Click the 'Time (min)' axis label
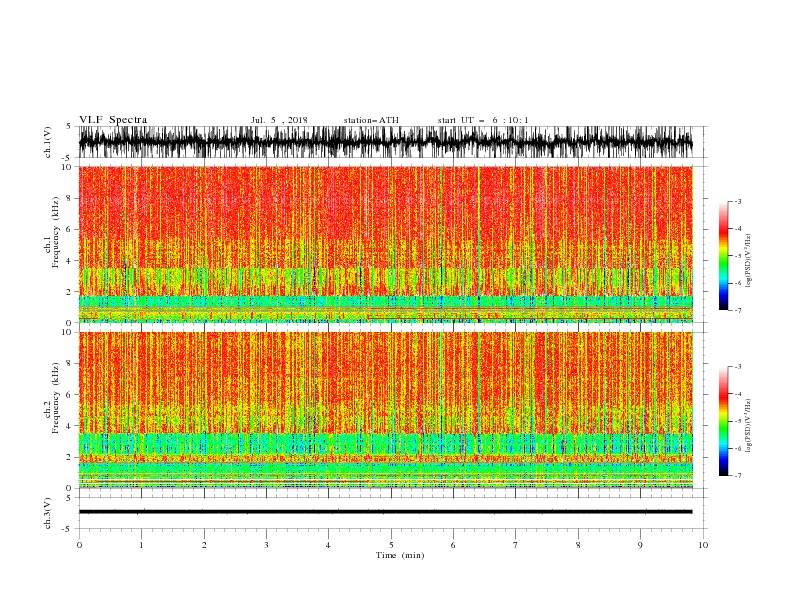This screenshot has height=612, width=792. [400, 555]
